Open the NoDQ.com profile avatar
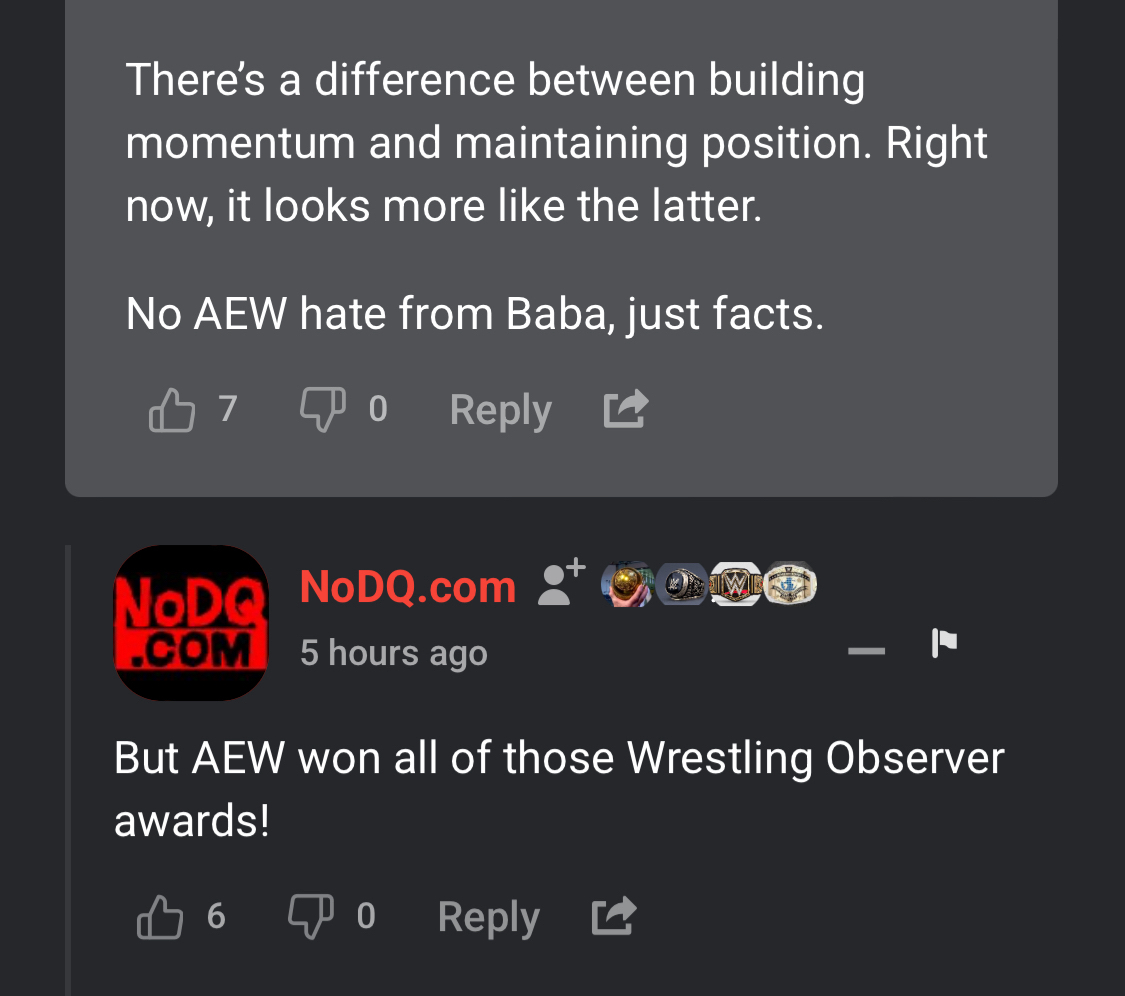 pyautogui.click(x=192, y=623)
